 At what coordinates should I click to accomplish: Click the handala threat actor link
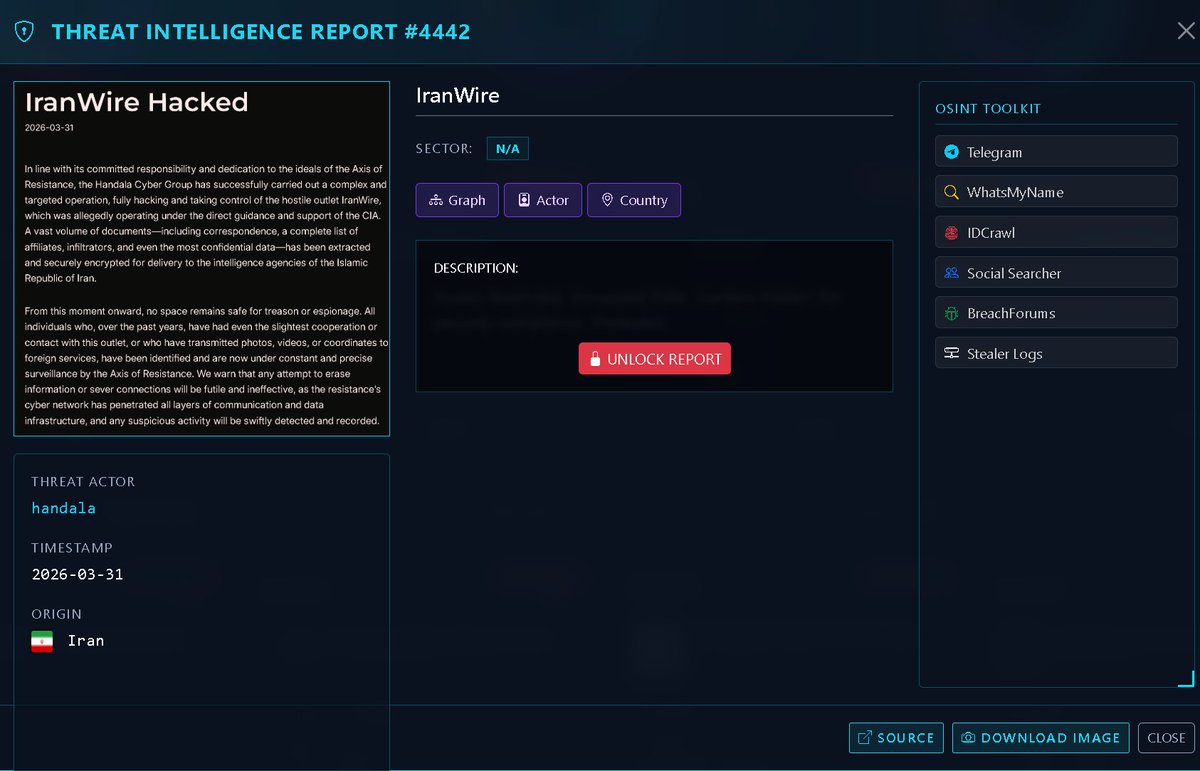point(64,508)
